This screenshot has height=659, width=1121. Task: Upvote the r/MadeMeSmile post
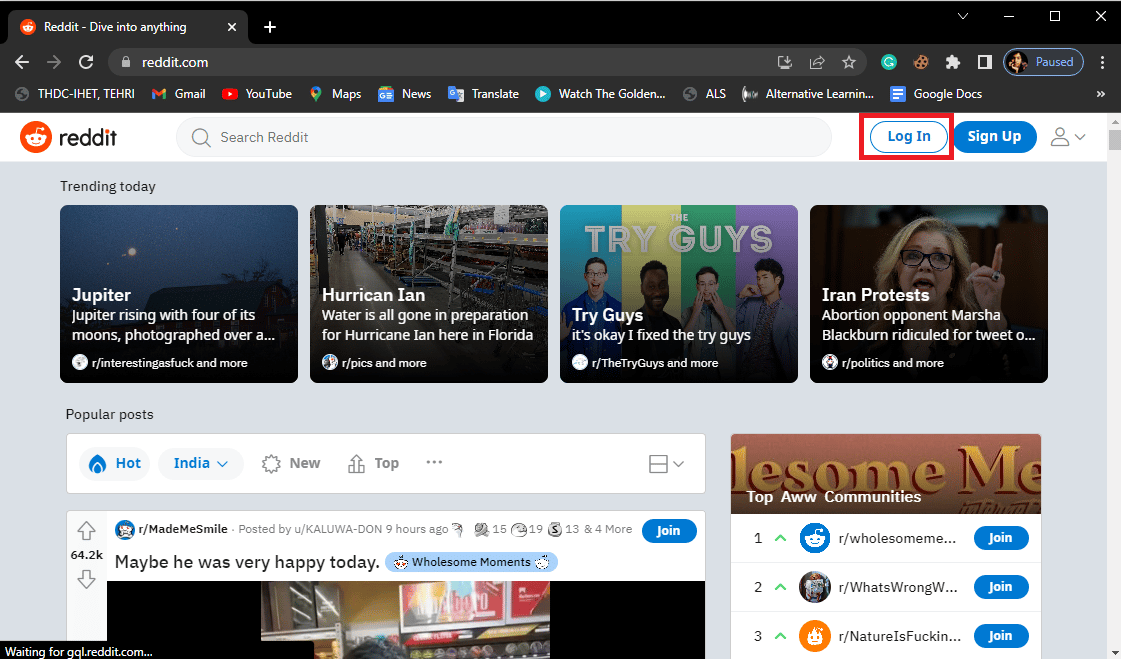[86, 531]
